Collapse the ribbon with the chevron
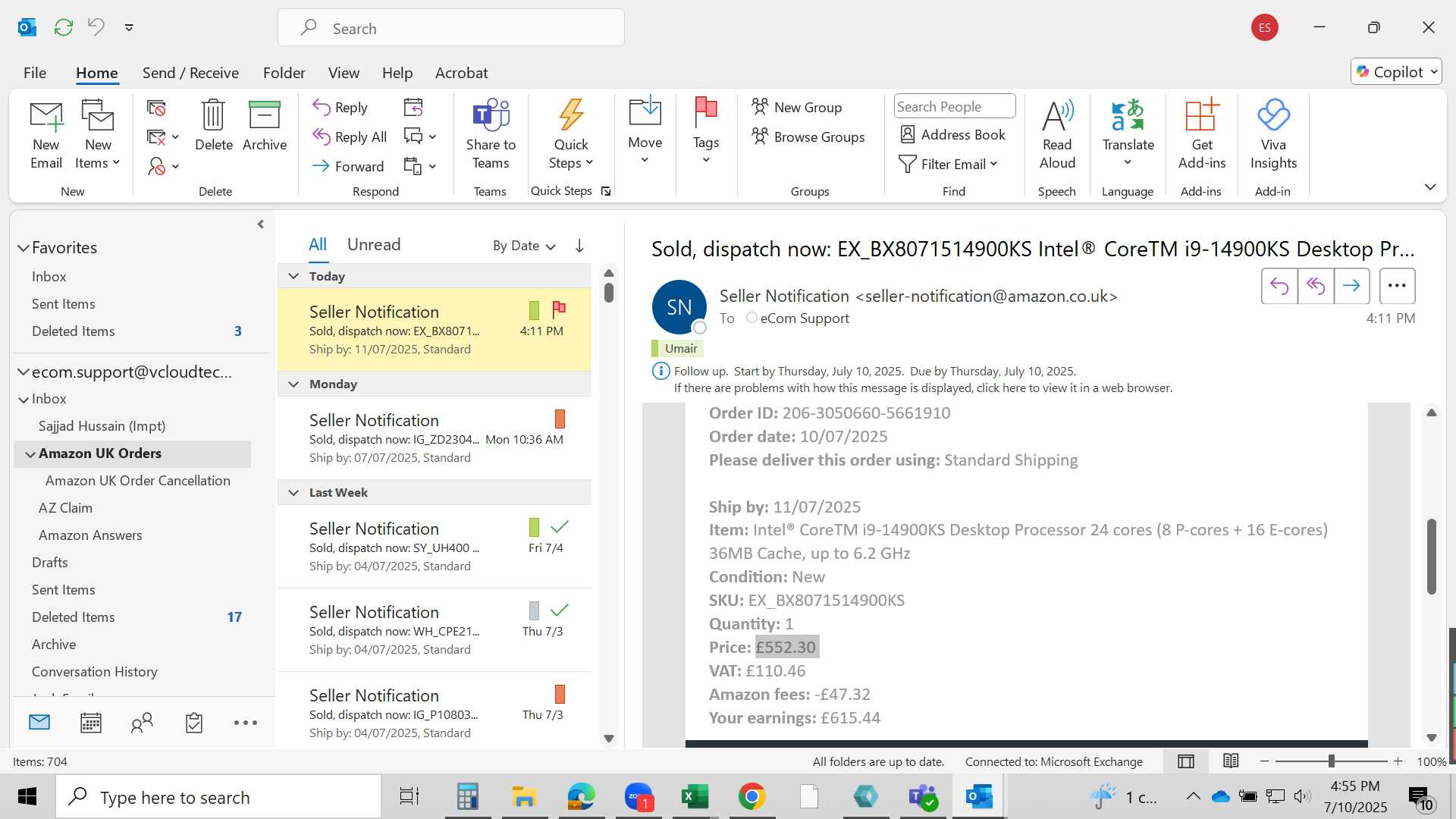1456x819 pixels. [1430, 187]
